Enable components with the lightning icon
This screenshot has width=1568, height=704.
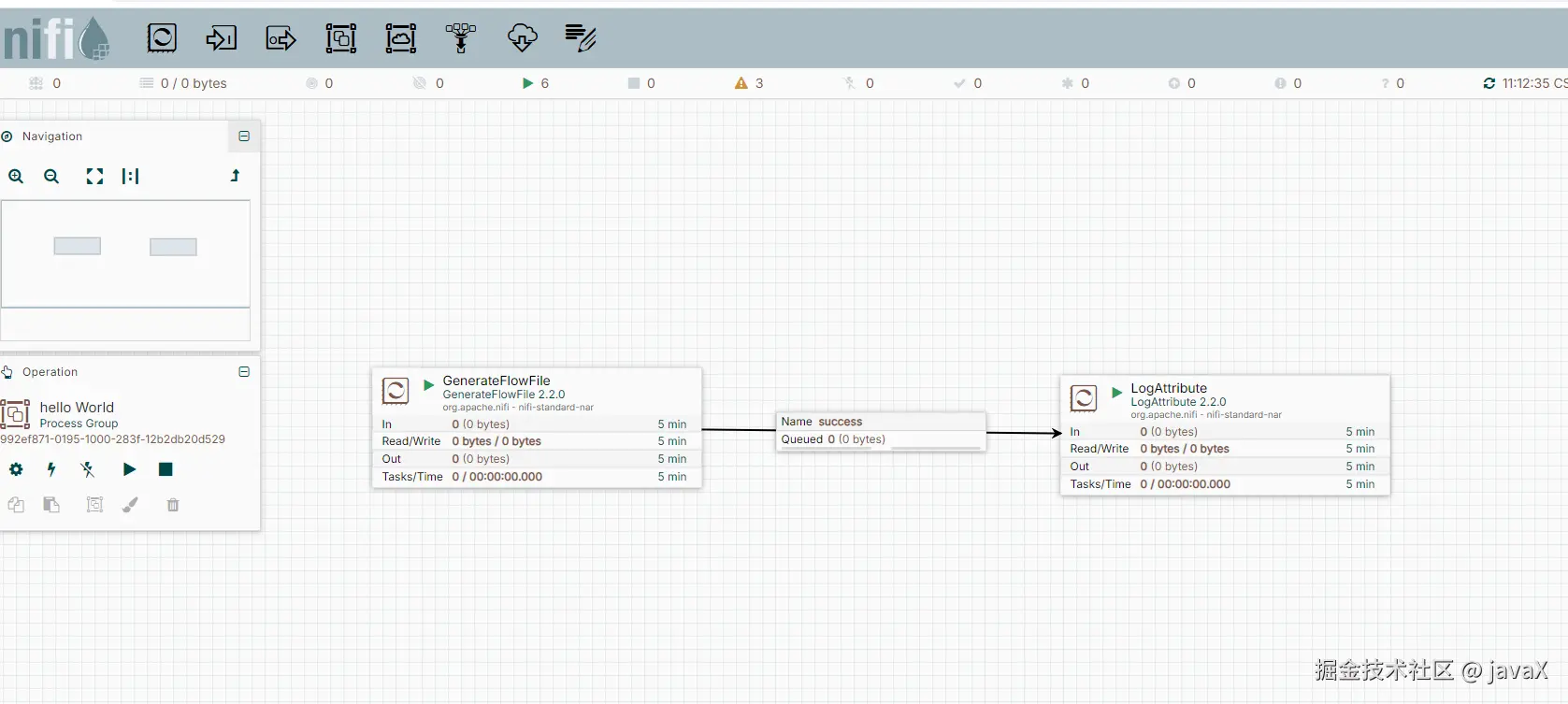(51, 469)
